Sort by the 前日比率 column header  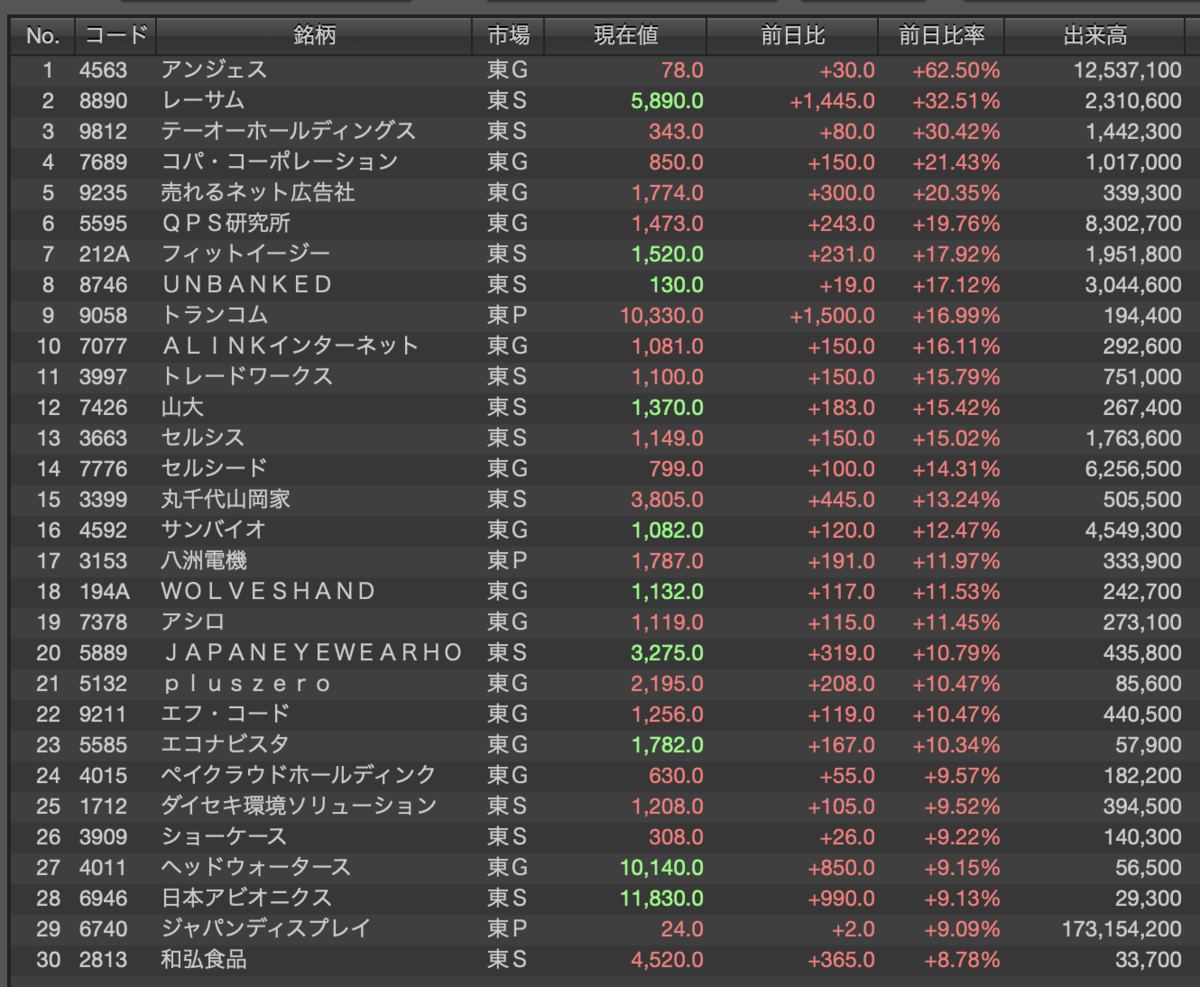click(941, 36)
